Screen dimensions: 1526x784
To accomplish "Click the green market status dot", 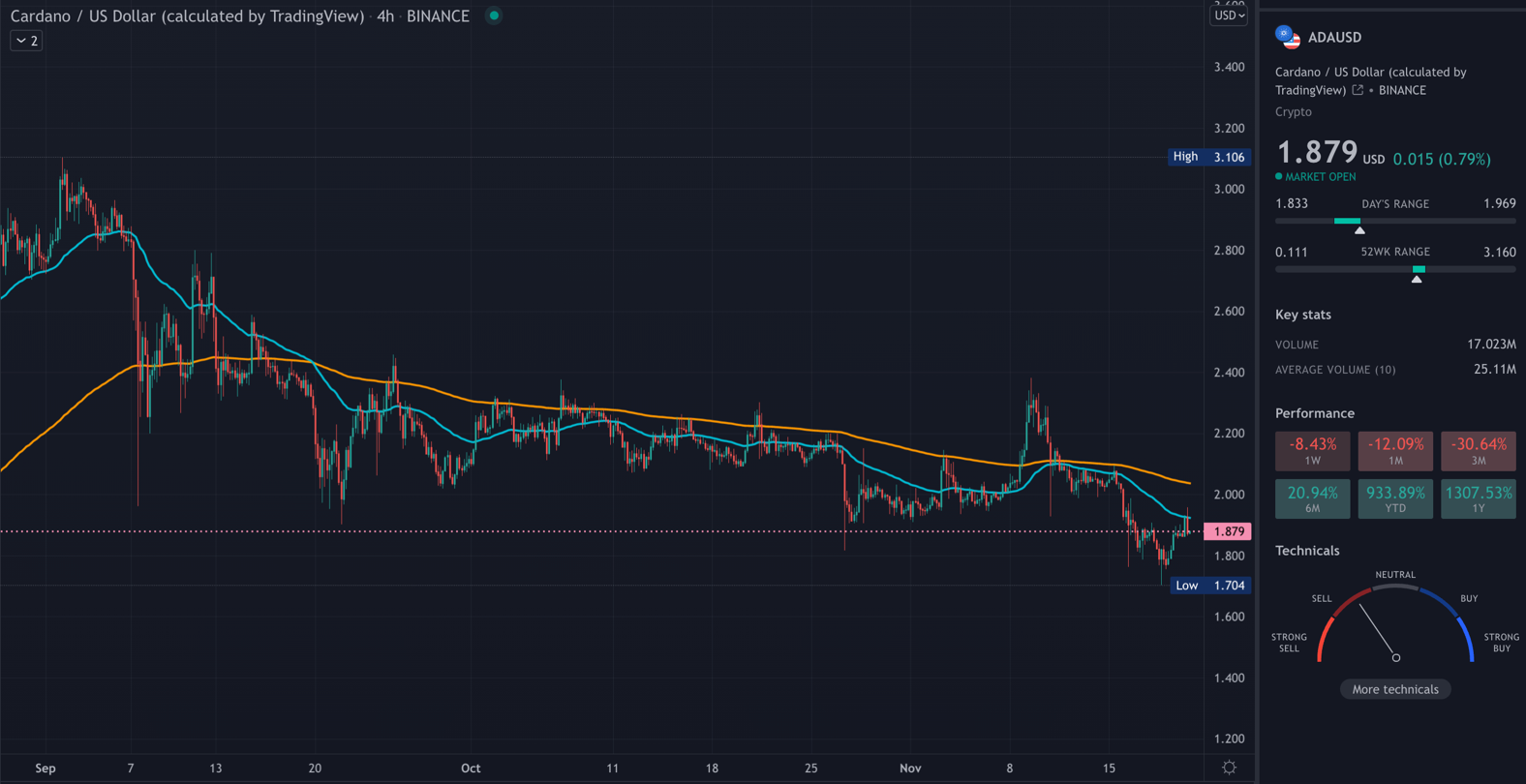I will (494, 15).
